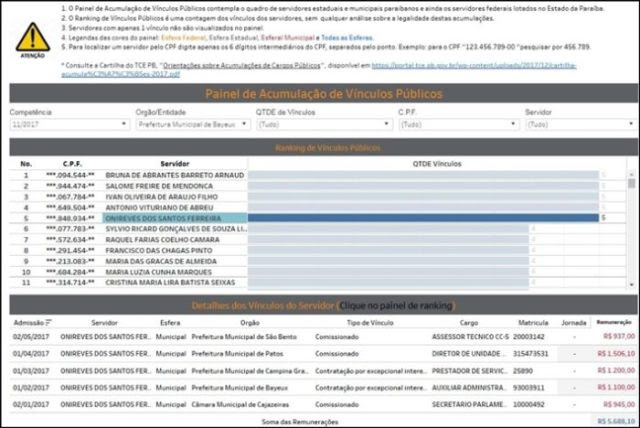This screenshot has height=428, width=640.
Task: Open the Orgão/Entidade dropdown Prefeitura Municipal de Bayeux
Action: click(193, 124)
